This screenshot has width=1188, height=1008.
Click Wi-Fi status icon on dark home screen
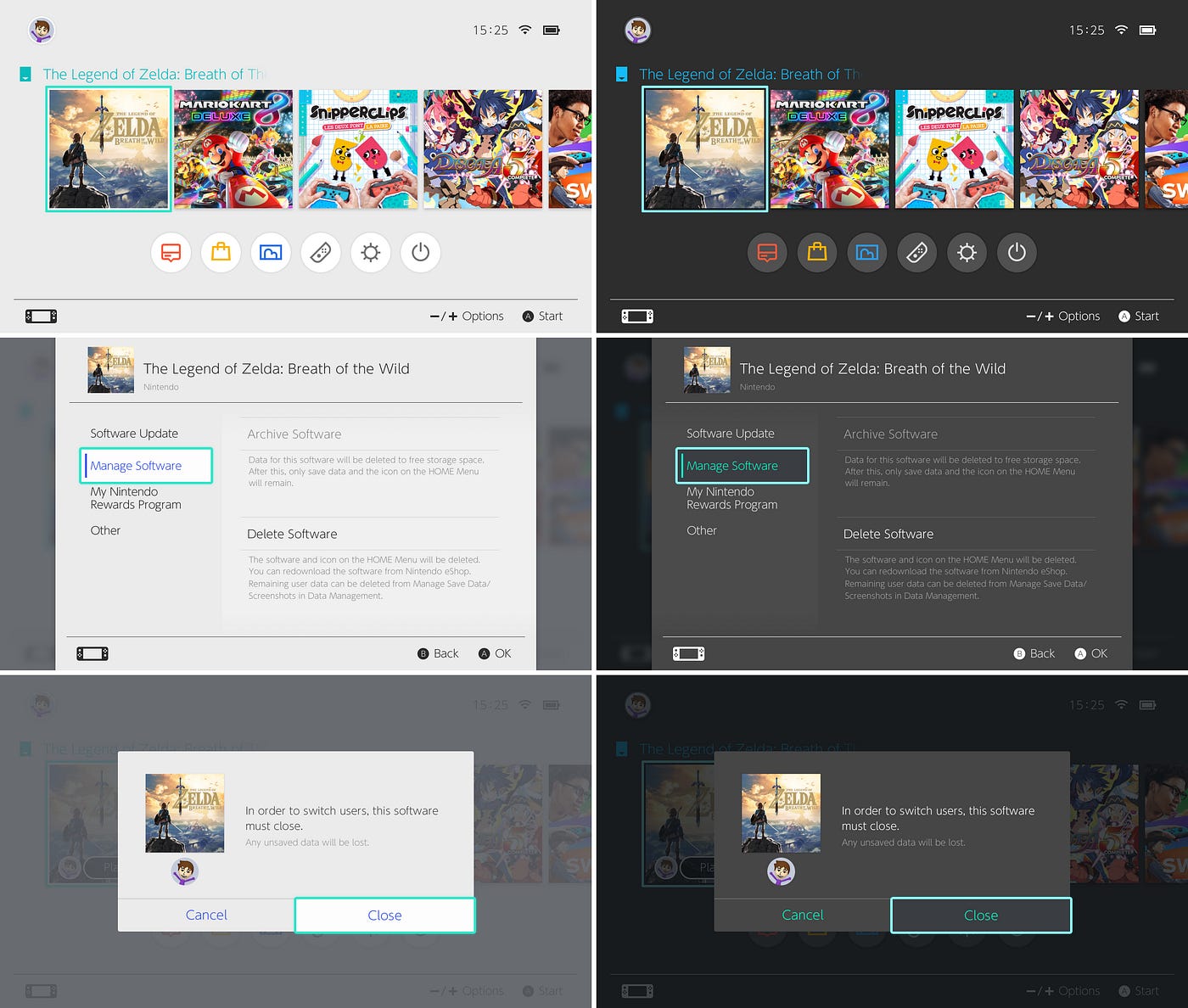coord(1121,30)
